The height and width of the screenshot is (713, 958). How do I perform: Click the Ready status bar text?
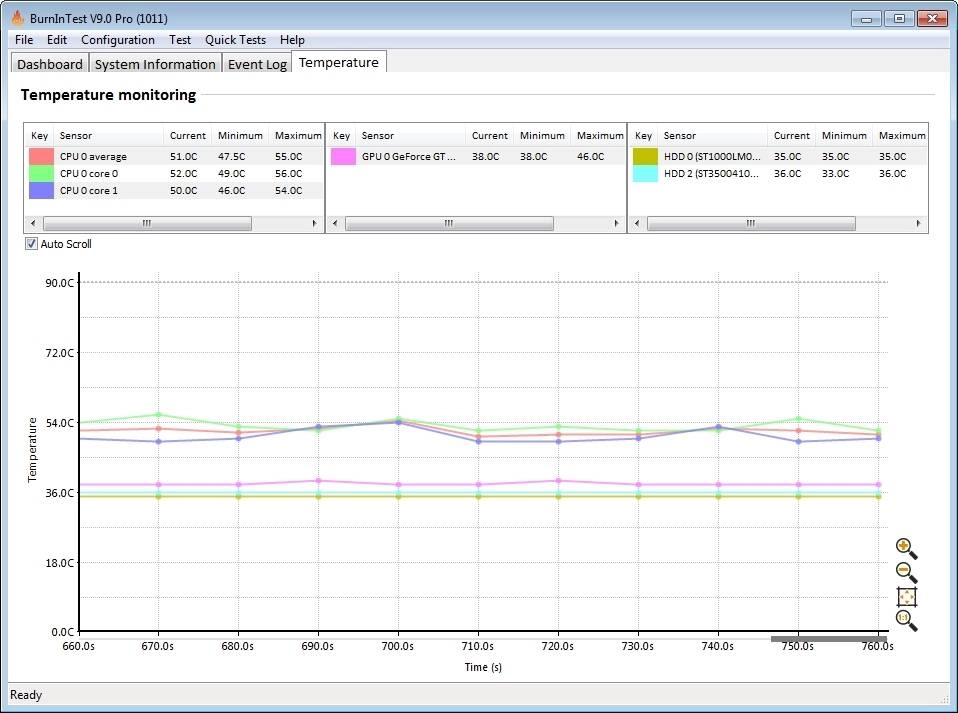(26, 695)
